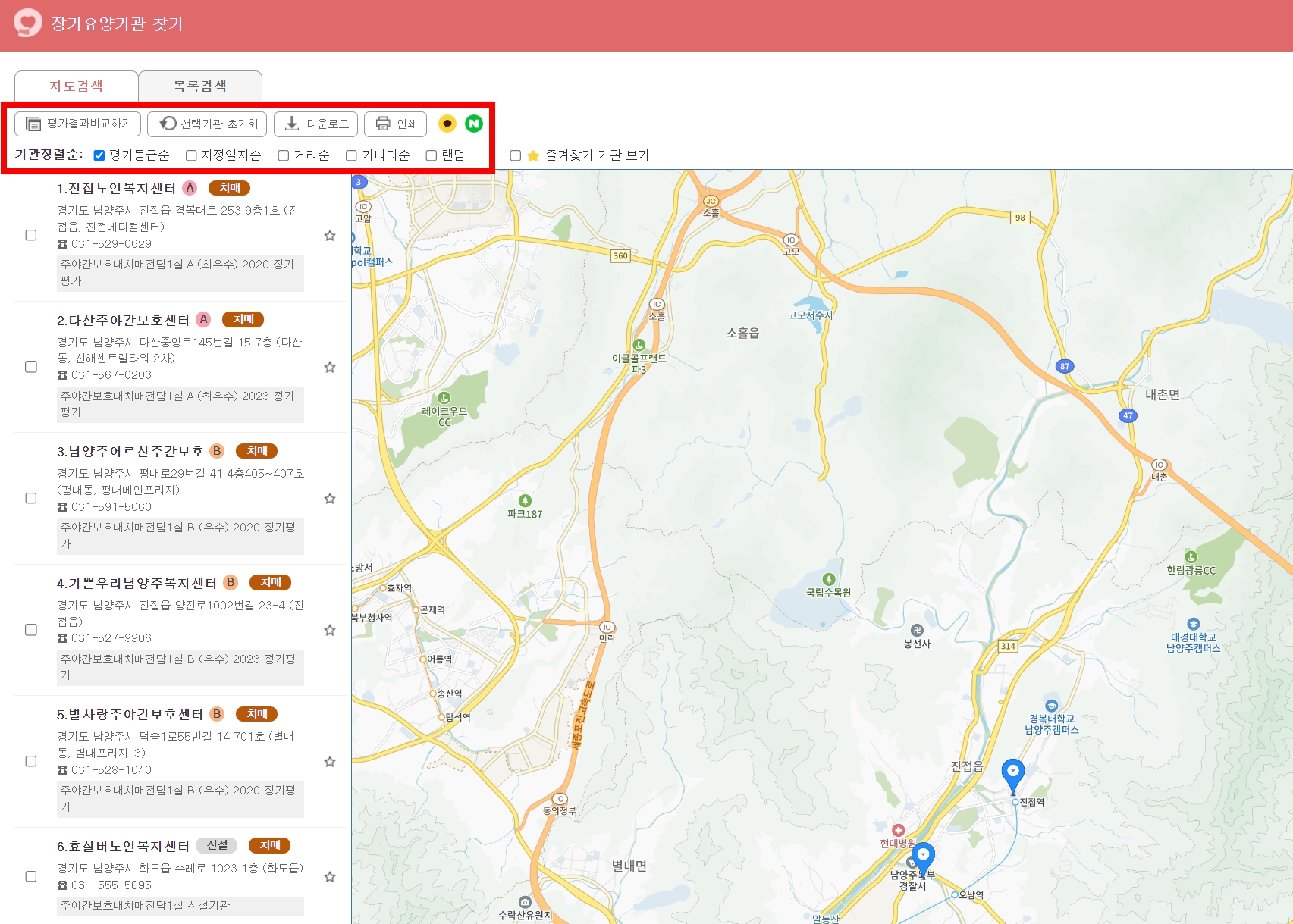Enable 거리순 sorting

click(283, 155)
